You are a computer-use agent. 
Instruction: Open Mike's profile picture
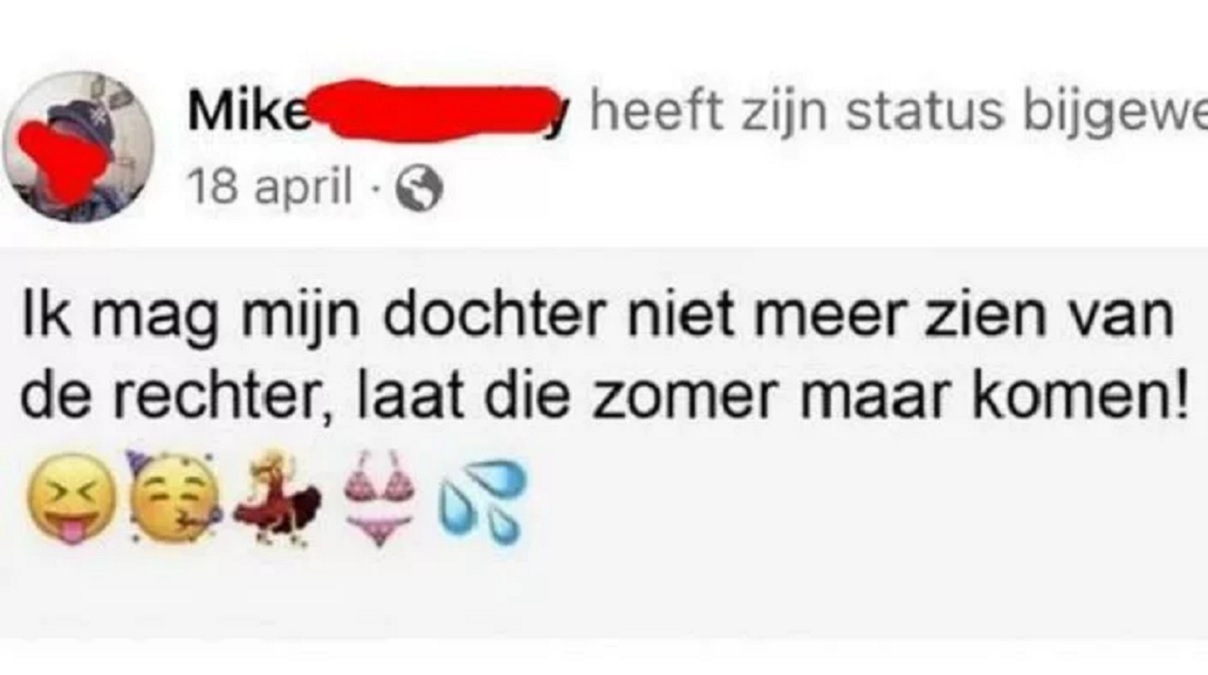[x=77, y=146]
